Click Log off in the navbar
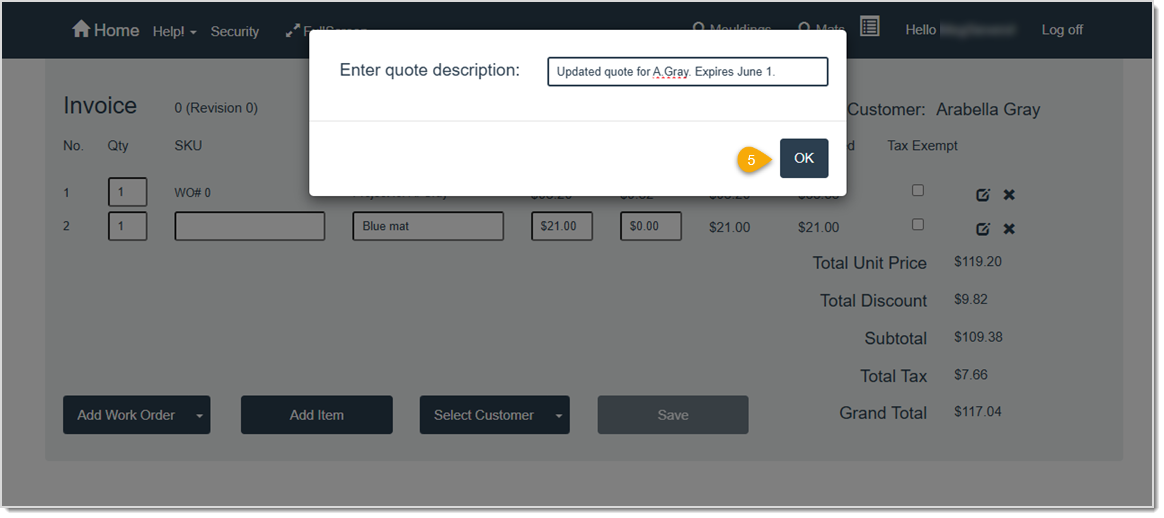 [x=1061, y=30]
